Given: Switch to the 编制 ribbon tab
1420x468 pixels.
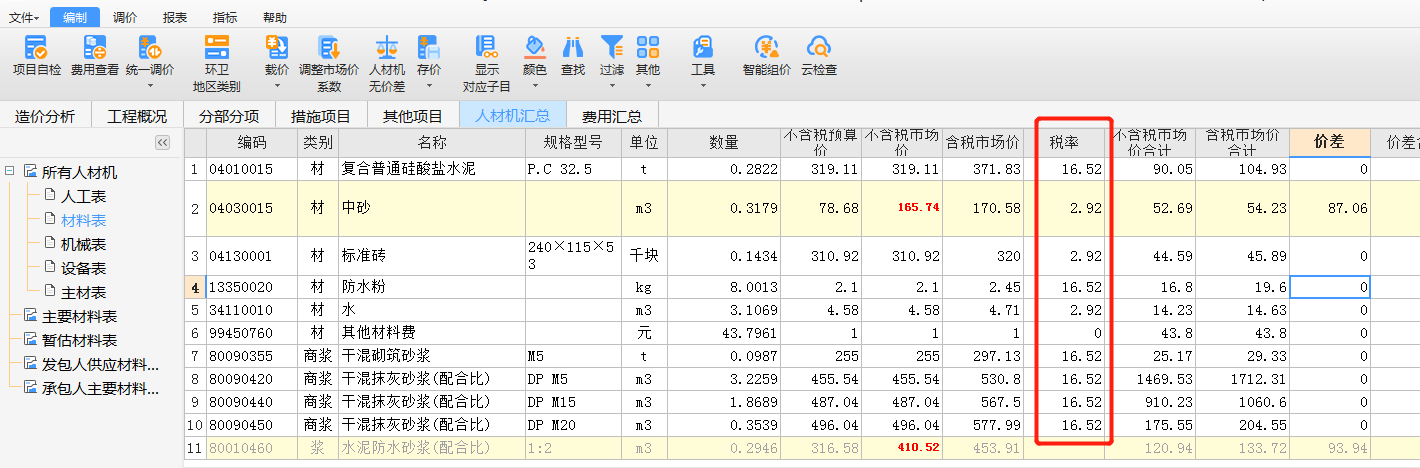Looking at the screenshot, I should click(75, 17).
